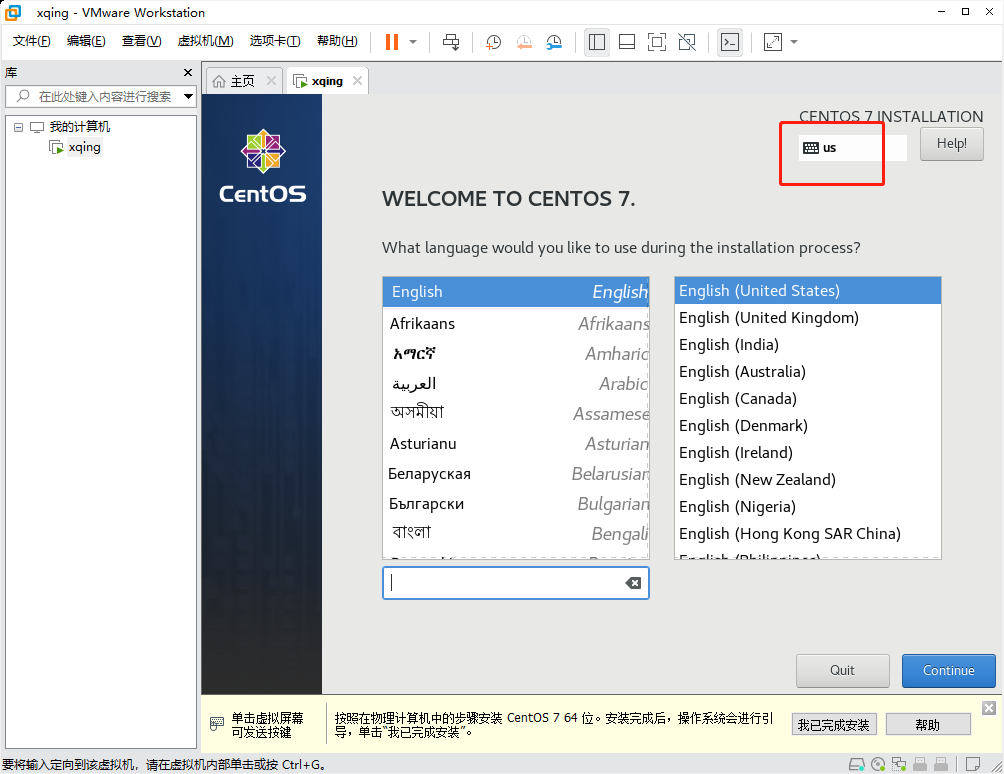Screen dimensions: 1004x774
Task: Pause the virtual machine with the orange button
Action: (x=392, y=42)
